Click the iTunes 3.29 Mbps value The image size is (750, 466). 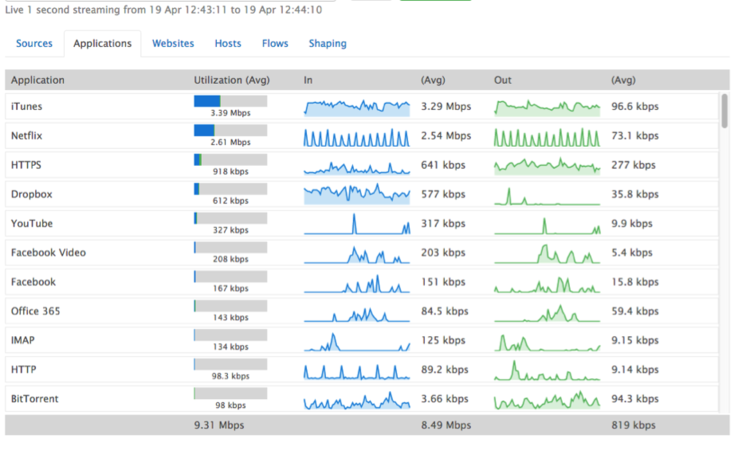(446, 106)
